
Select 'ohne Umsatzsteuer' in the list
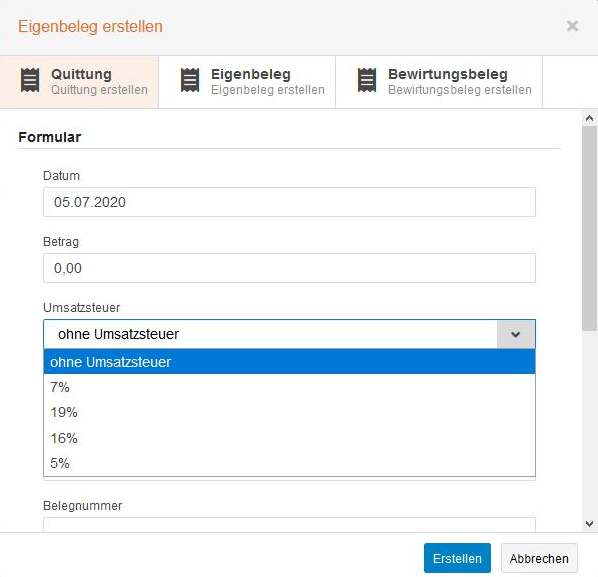click(x=289, y=362)
